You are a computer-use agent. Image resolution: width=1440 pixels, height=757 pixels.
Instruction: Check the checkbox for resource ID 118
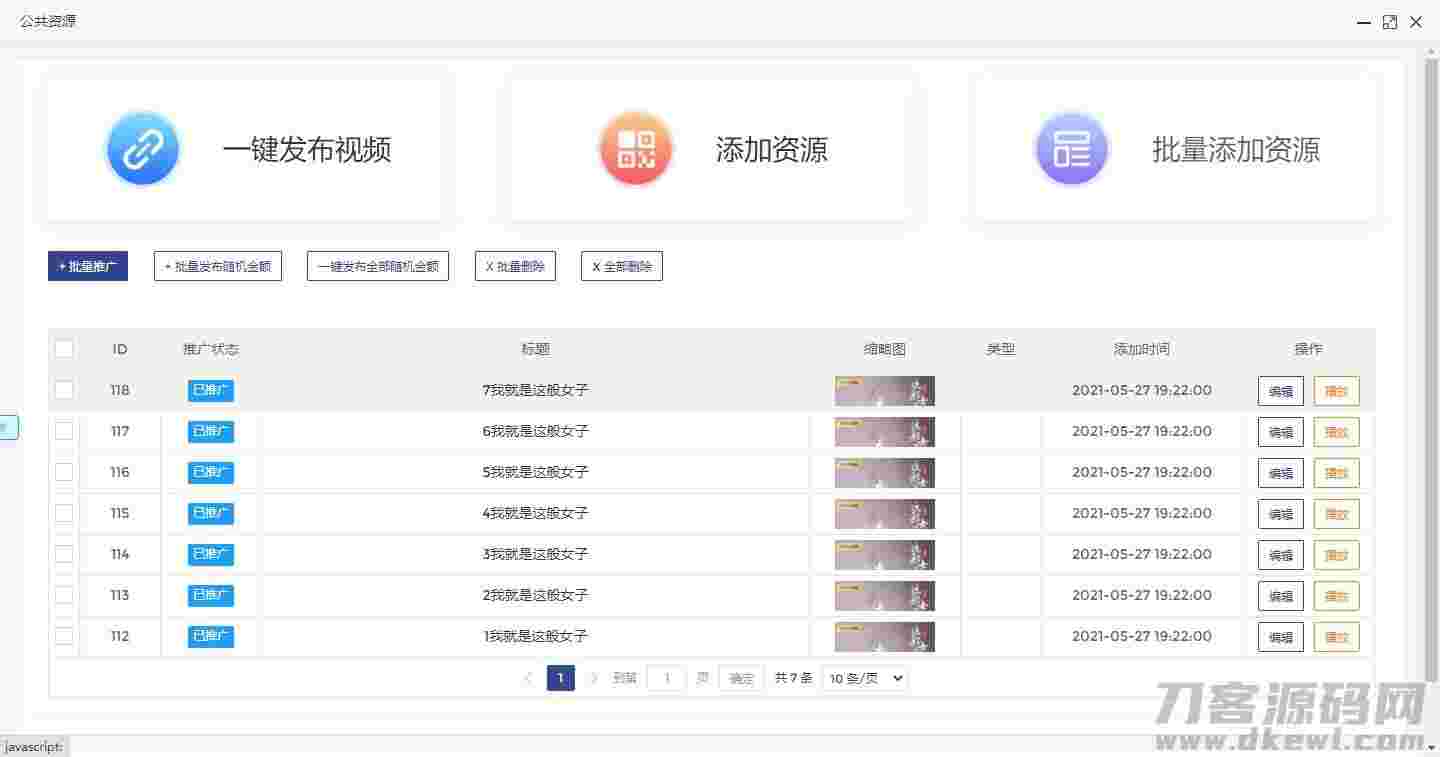pos(64,390)
